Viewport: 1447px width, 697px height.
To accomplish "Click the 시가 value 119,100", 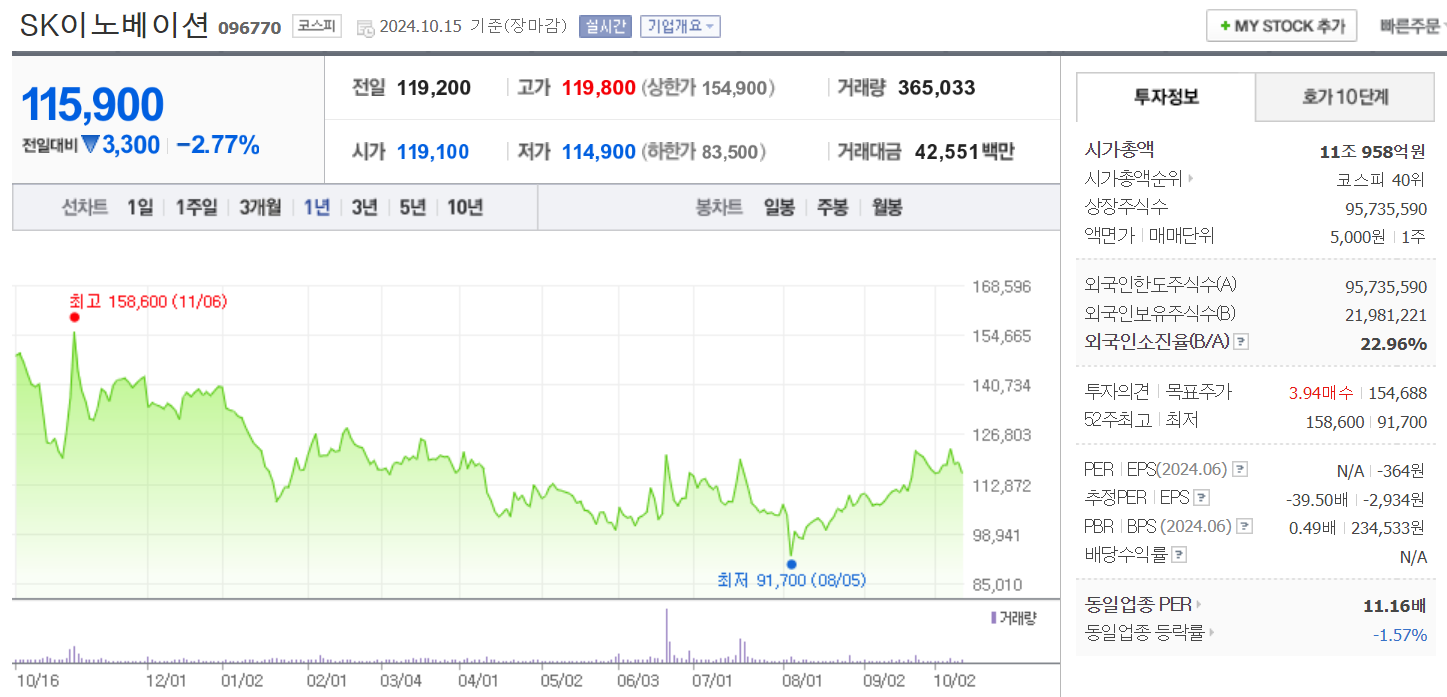I will pyautogui.click(x=433, y=152).
